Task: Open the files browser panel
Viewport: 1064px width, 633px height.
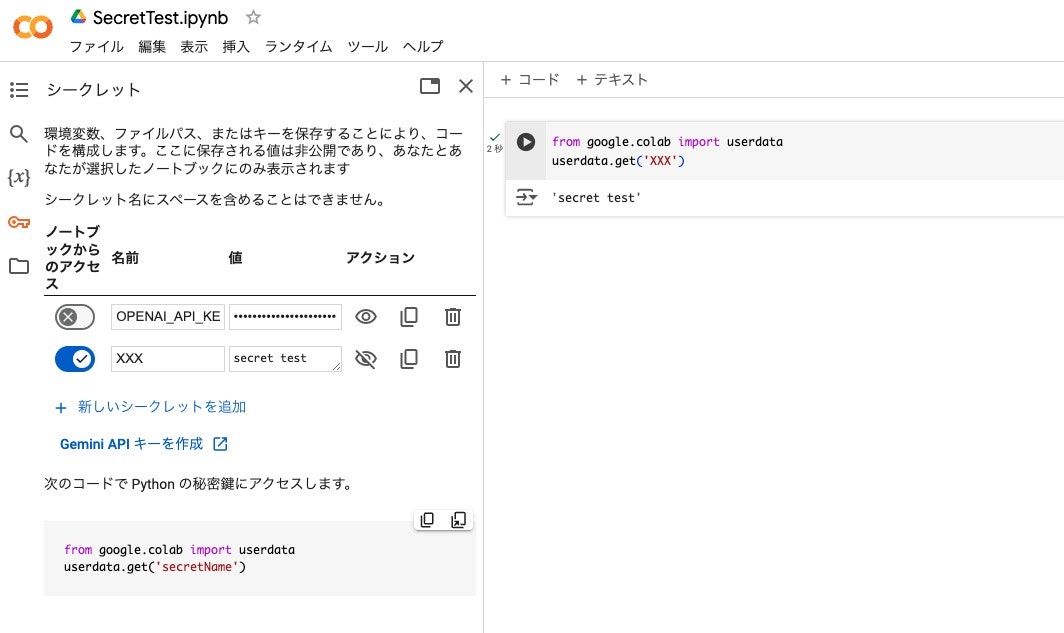Action: 18,264
